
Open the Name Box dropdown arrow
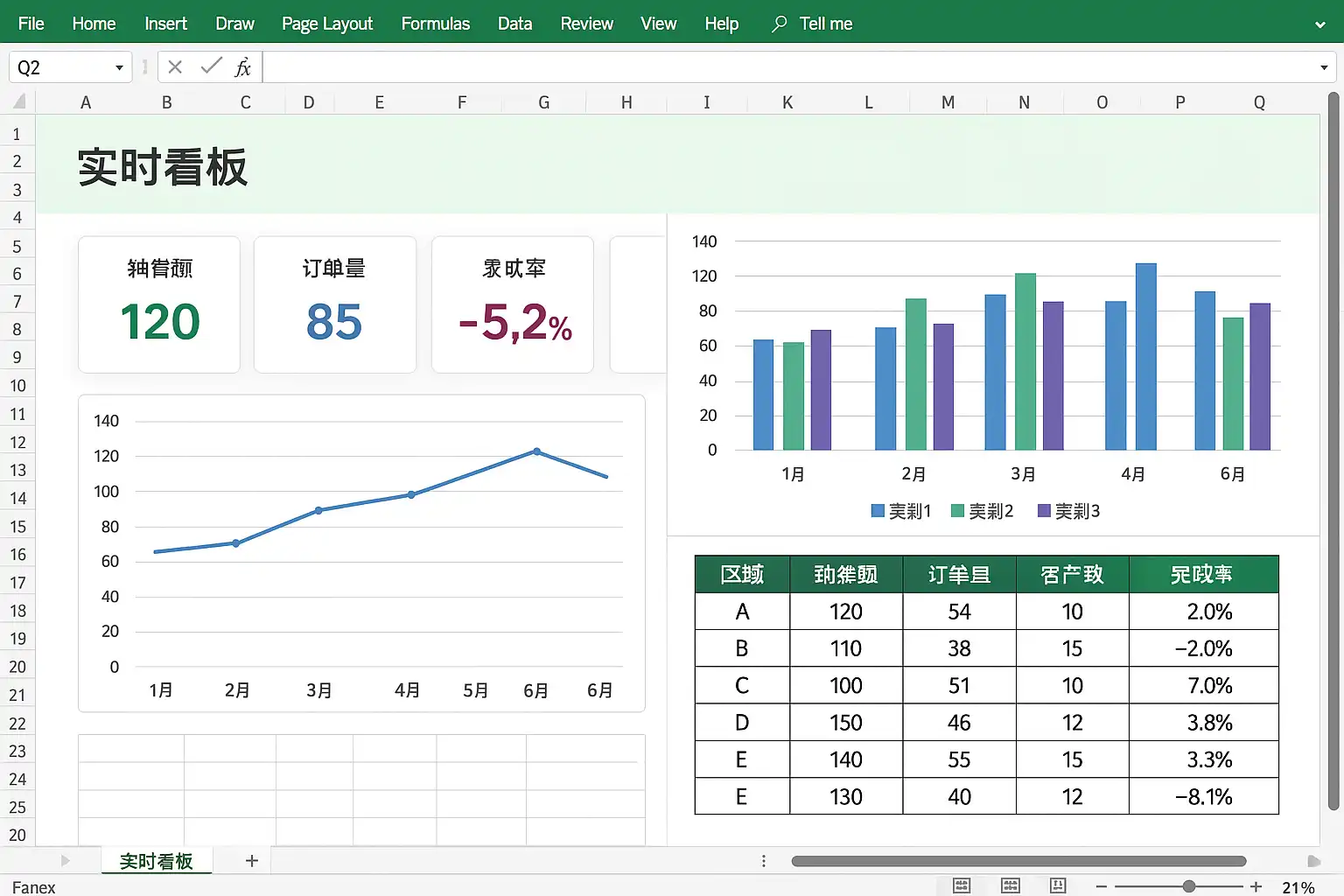click(x=119, y=67)
